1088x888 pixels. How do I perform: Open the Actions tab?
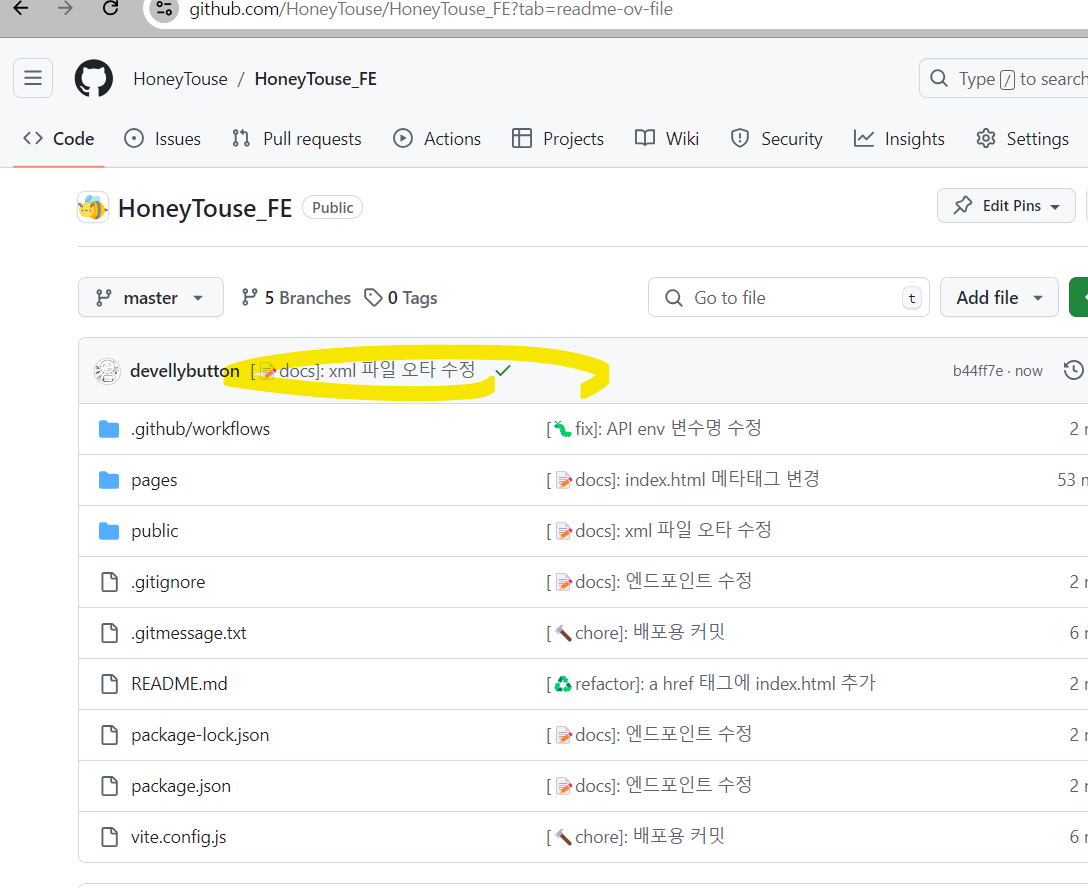tap(437, 139)
